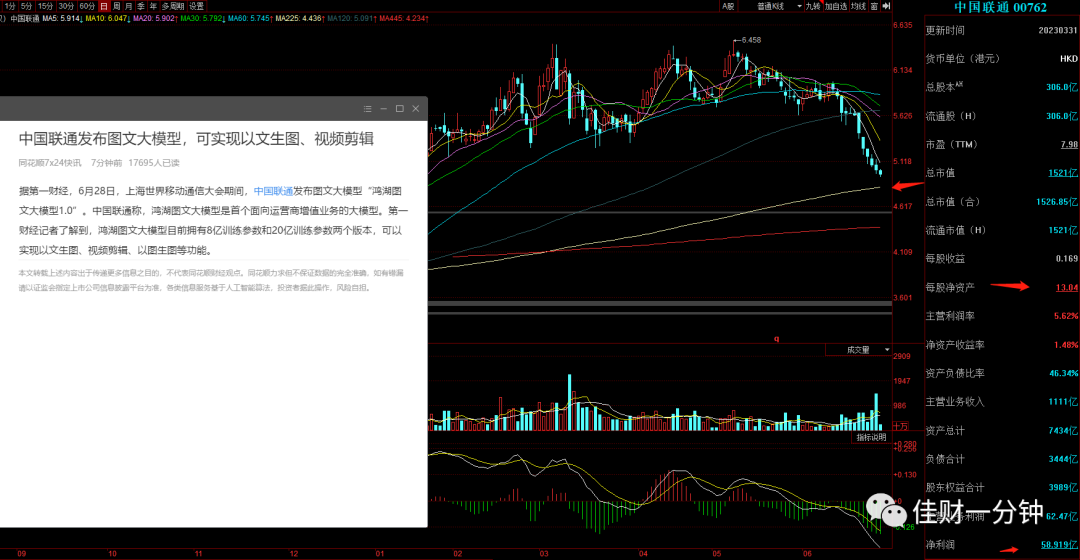Select the 日 daily K-line period

(104, 6)
